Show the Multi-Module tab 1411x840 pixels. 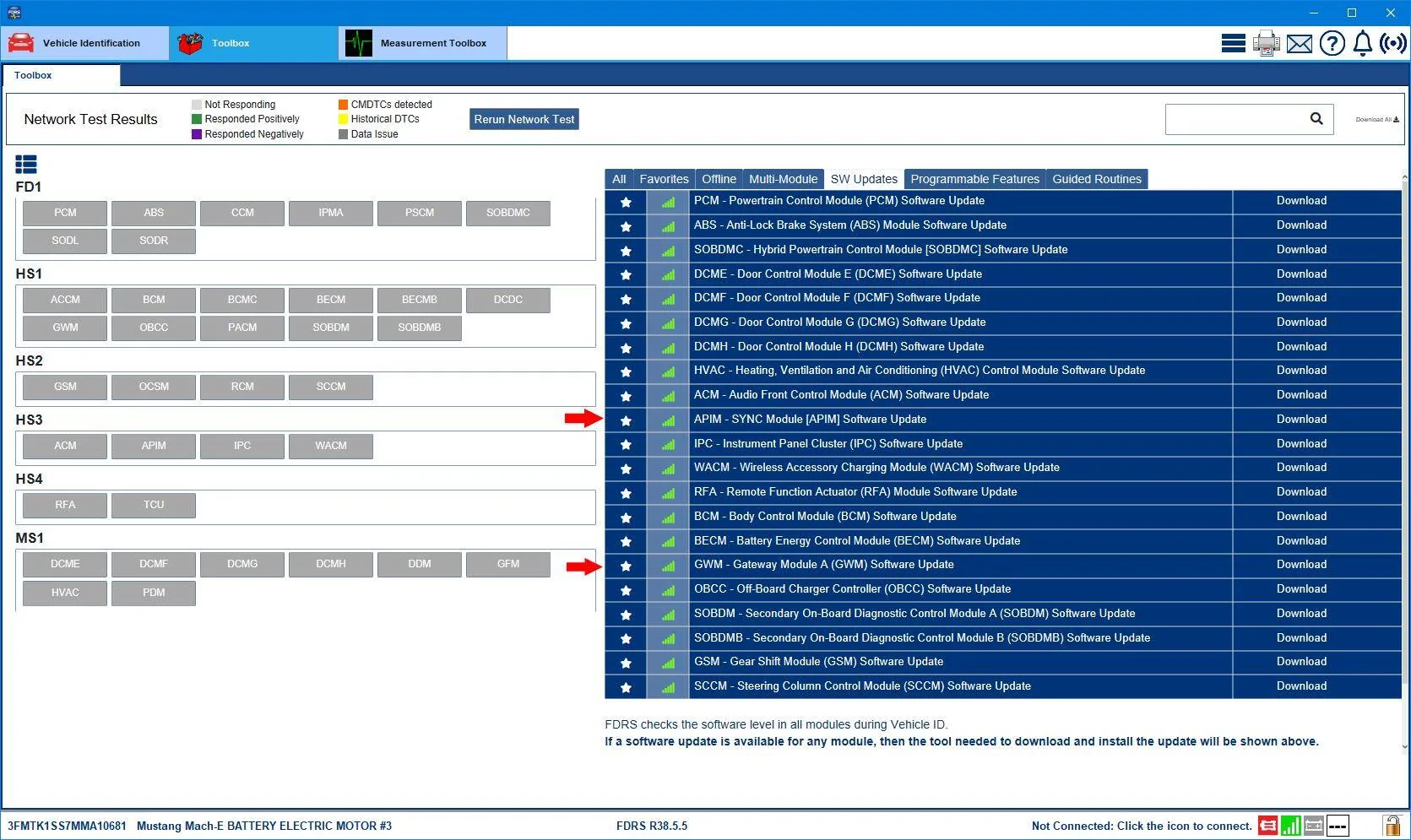point(783,179)
